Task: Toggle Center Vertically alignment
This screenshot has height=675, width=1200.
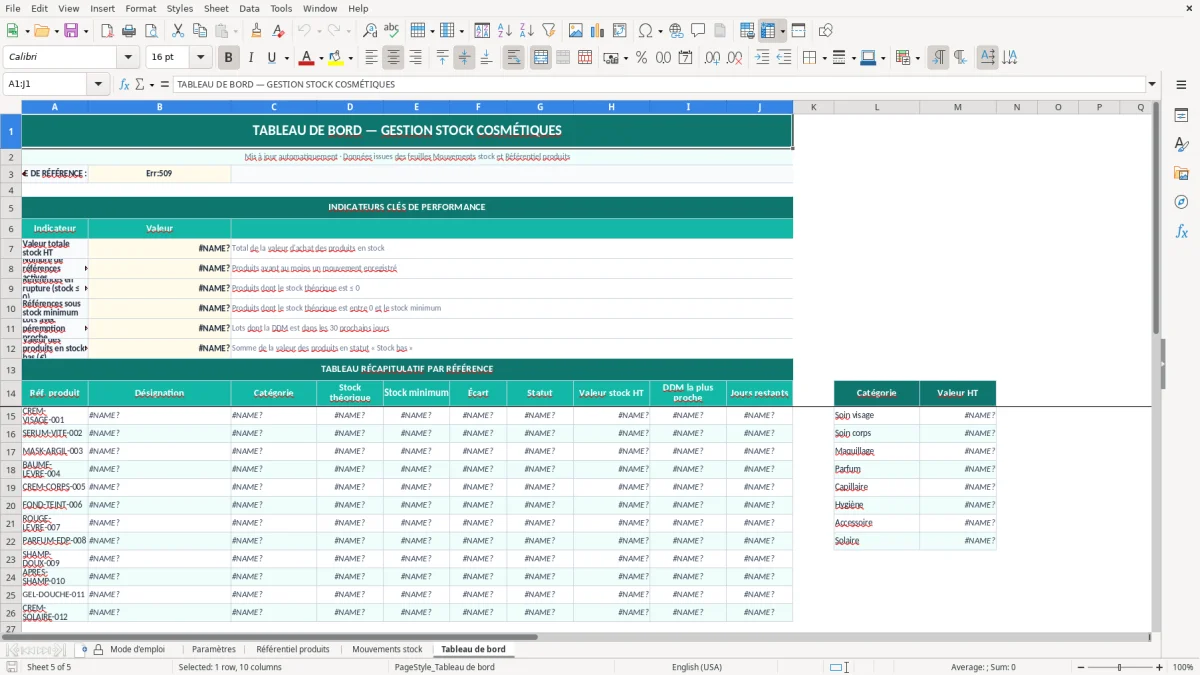Action: click(464, 58)
